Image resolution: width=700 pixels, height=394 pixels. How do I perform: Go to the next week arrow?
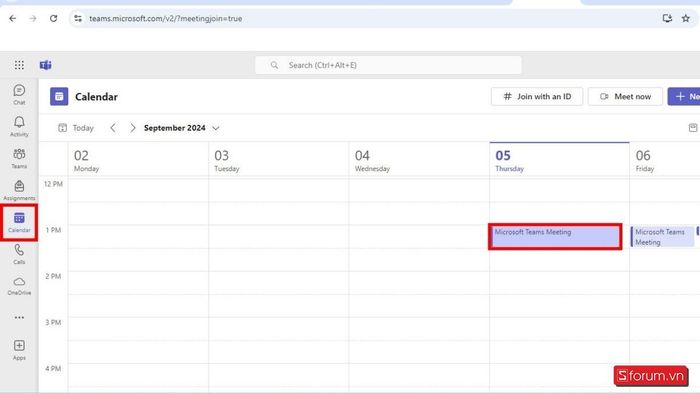(133, 128)
